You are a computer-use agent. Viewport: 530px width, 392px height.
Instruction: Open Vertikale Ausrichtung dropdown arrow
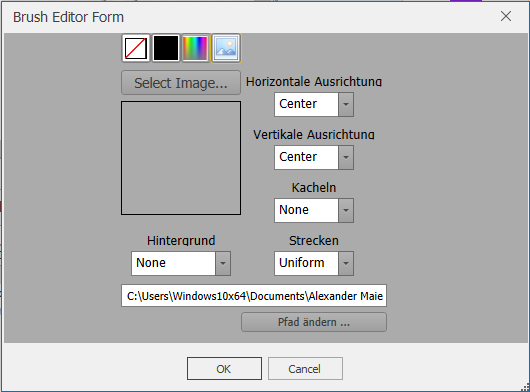(346, 157)
